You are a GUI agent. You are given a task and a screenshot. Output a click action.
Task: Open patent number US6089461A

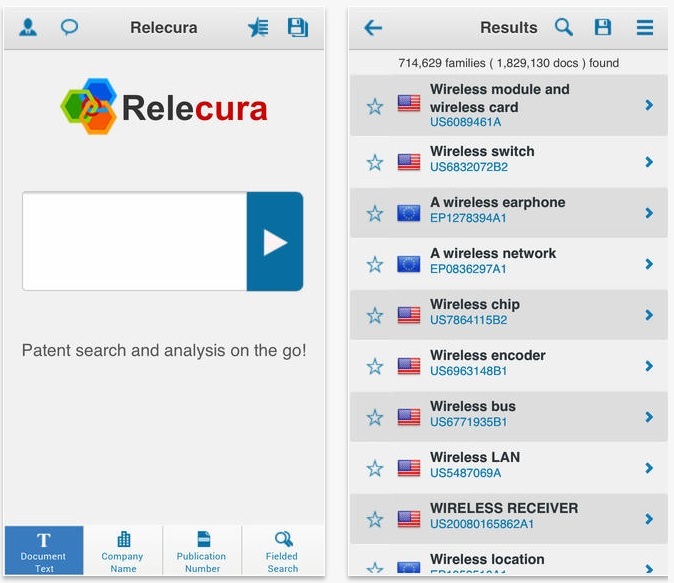pyautogui.click(x=466, y=122)
